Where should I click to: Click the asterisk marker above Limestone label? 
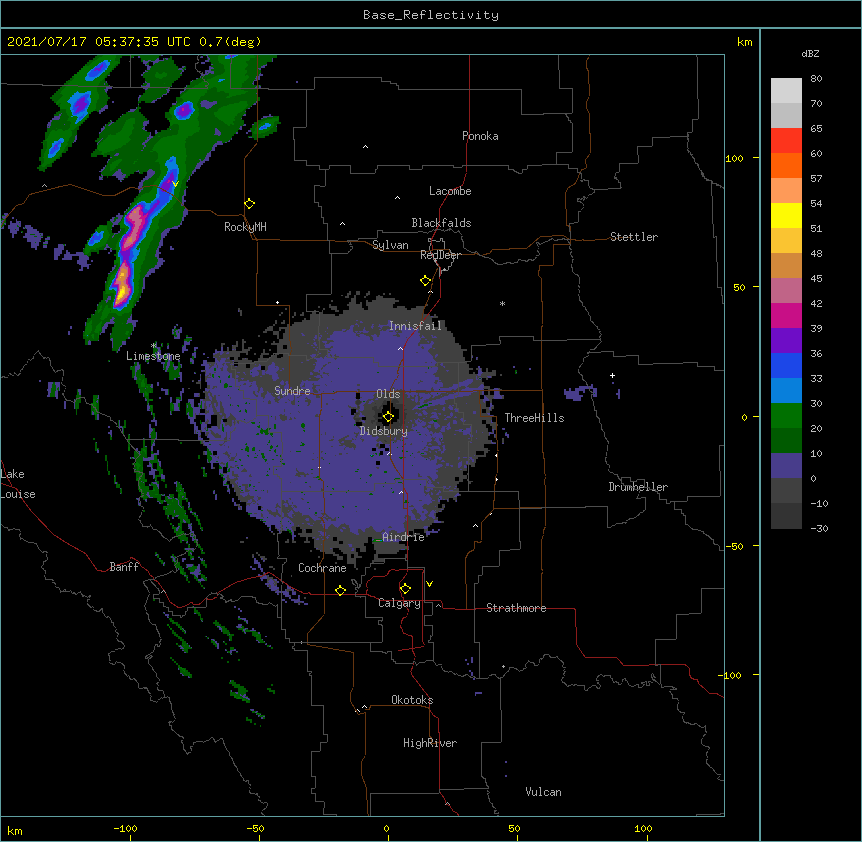point(154,346)
